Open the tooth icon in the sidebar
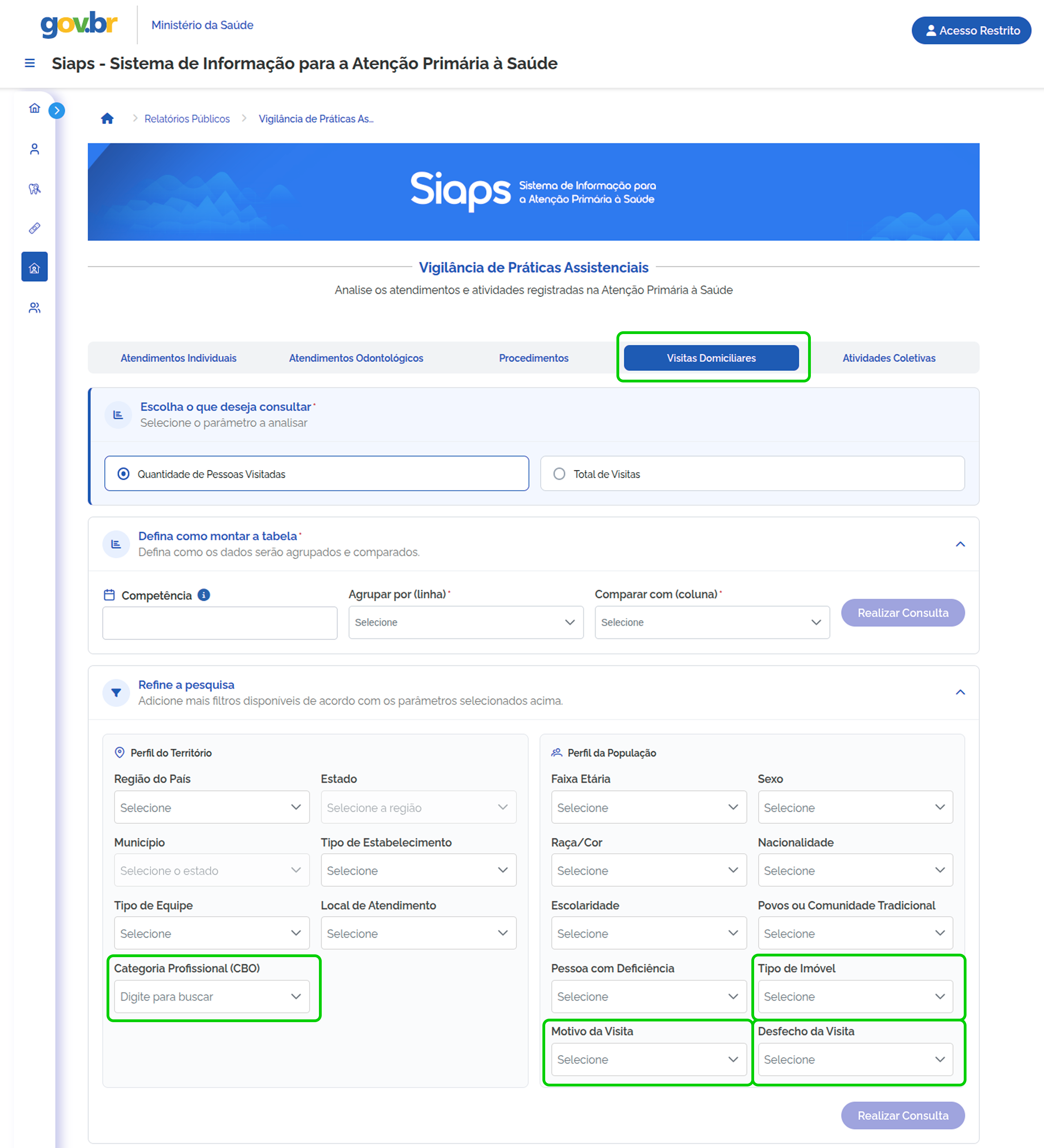 coord(35,189)
